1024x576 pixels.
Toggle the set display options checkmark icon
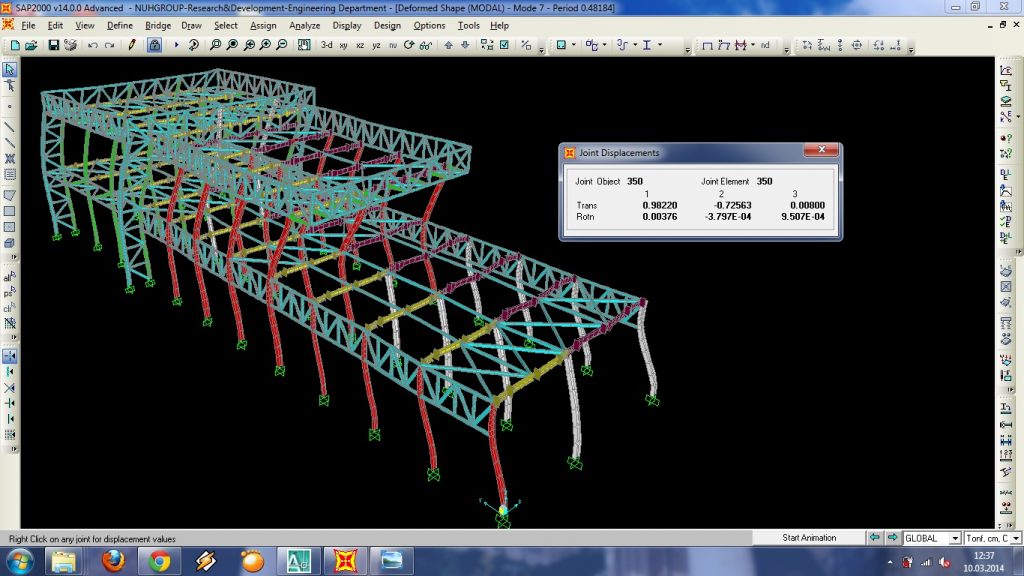click(x=504, y=45)
